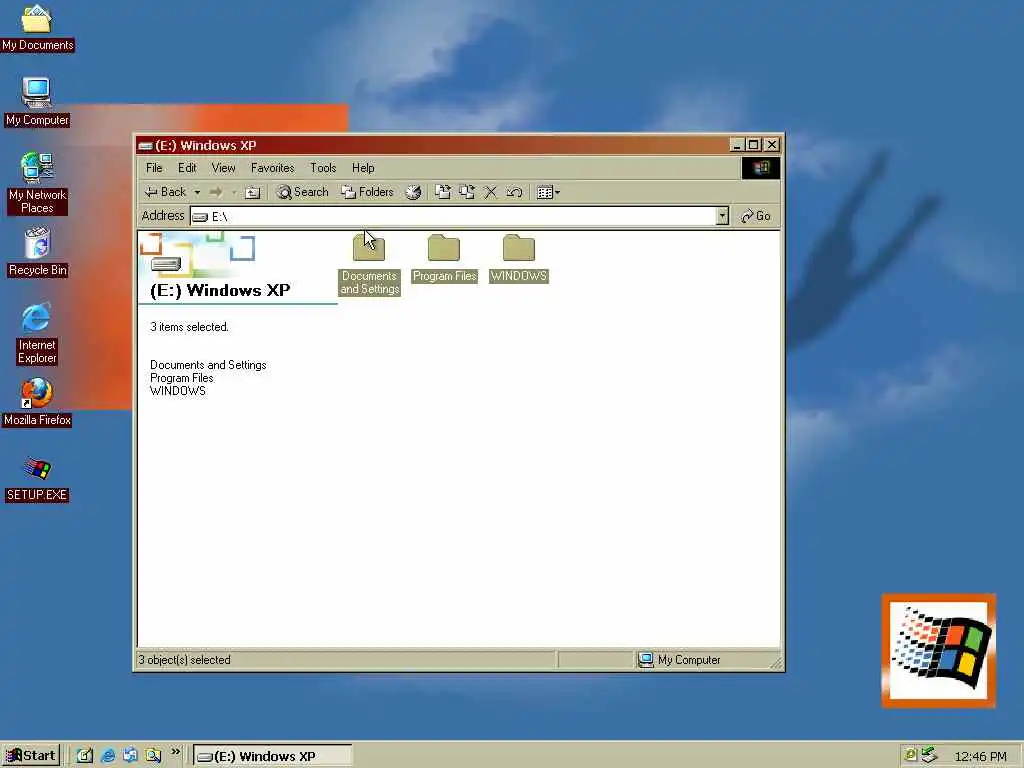Click the Forward arrow in the toolbar
The image size is (1024, 768).
pos(216,192)
